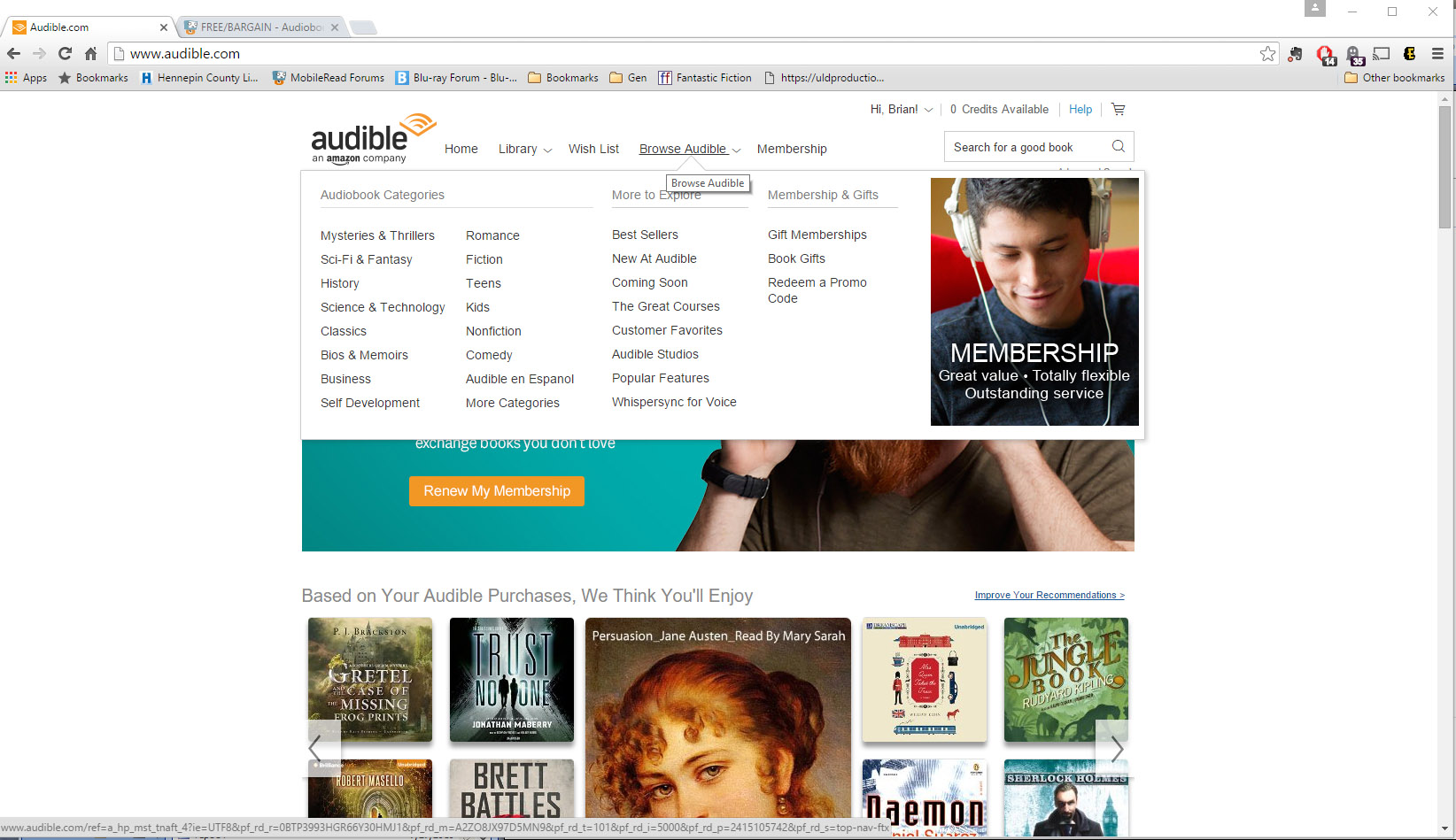Open the Other bookmarks folder
The height and width of the screenshot is (840, 1456).
[1395, 78]
